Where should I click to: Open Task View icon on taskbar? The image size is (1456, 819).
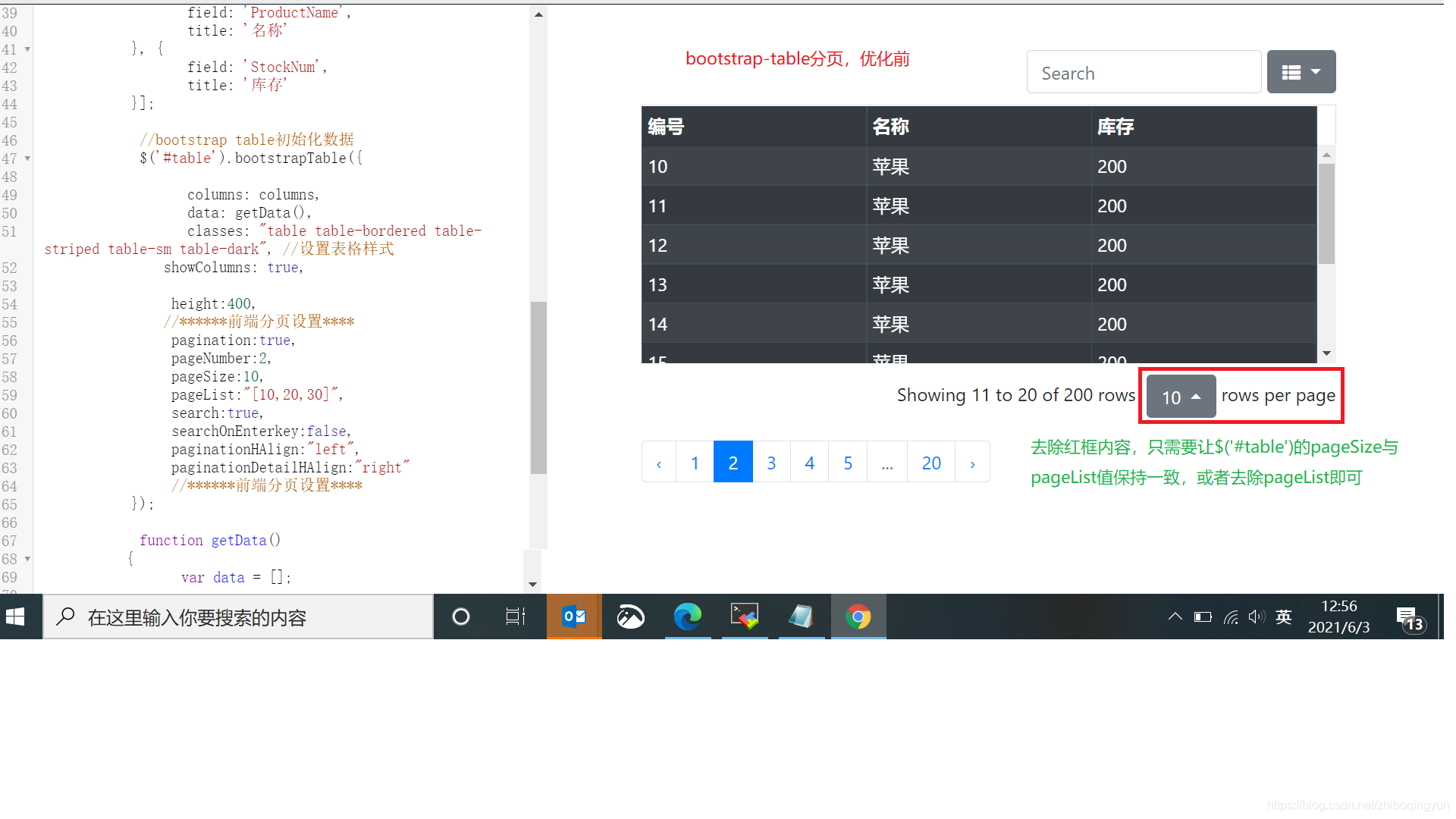(516, 617)
